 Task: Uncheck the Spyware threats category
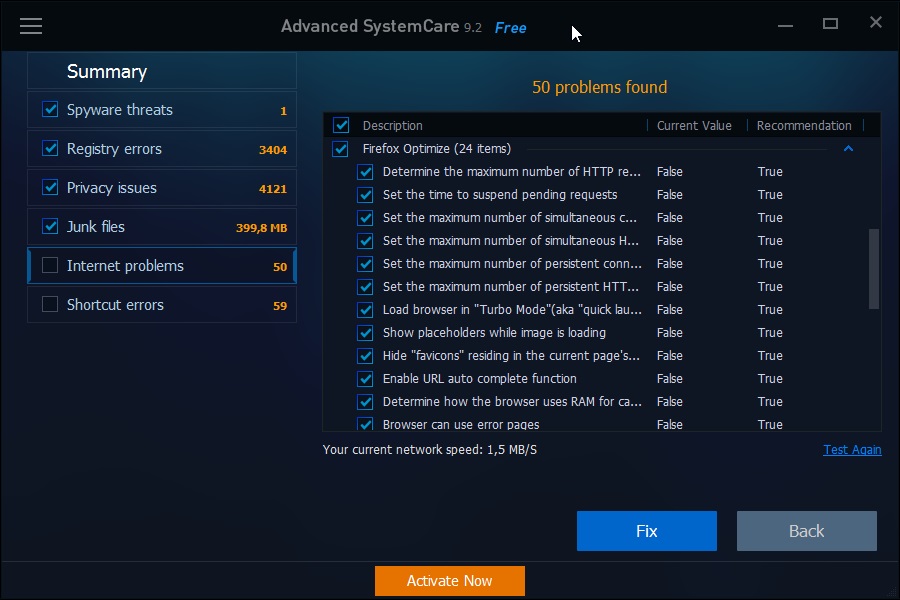[x=49, y=109]
